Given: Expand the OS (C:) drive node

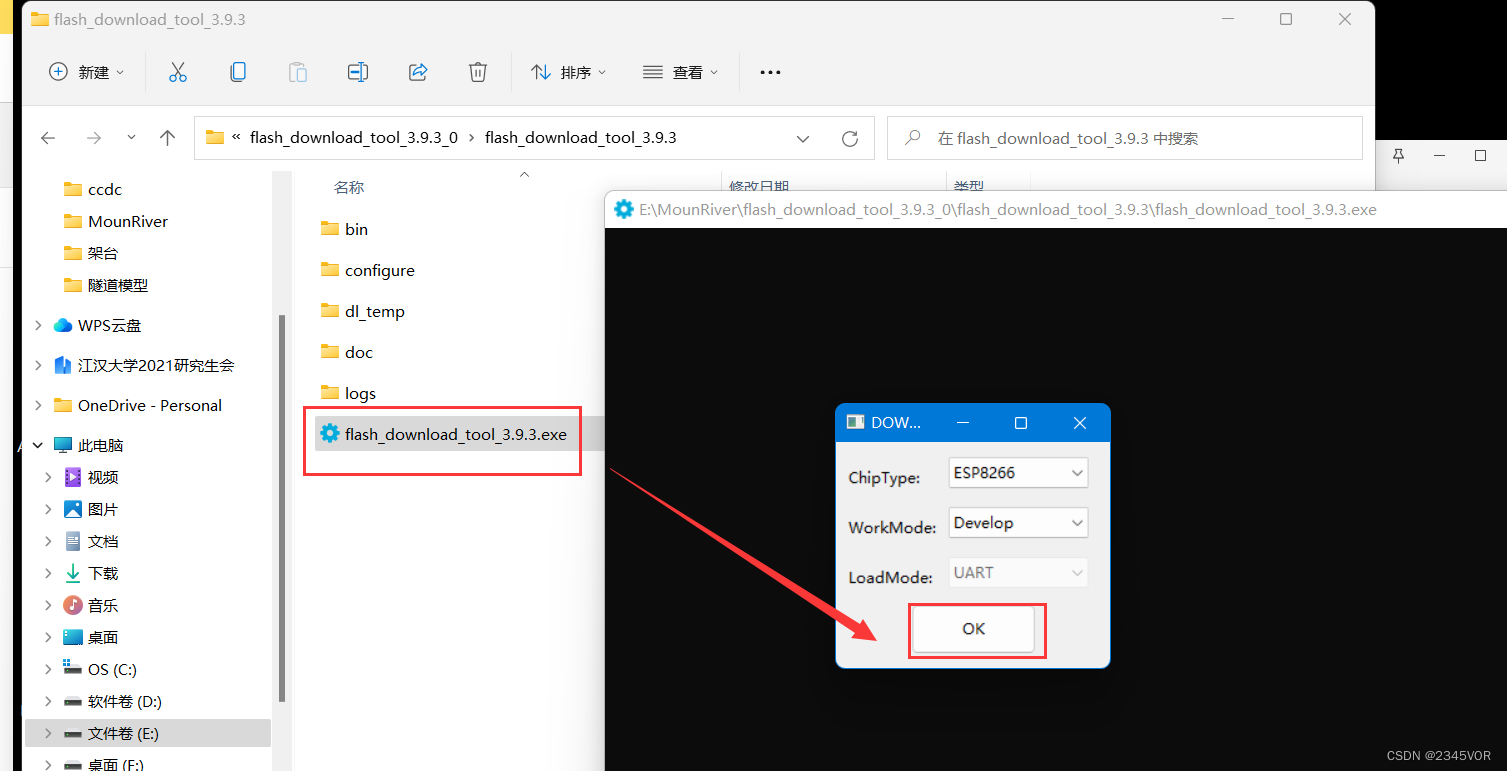Looking at the screenshot, I should coord(48,669).
